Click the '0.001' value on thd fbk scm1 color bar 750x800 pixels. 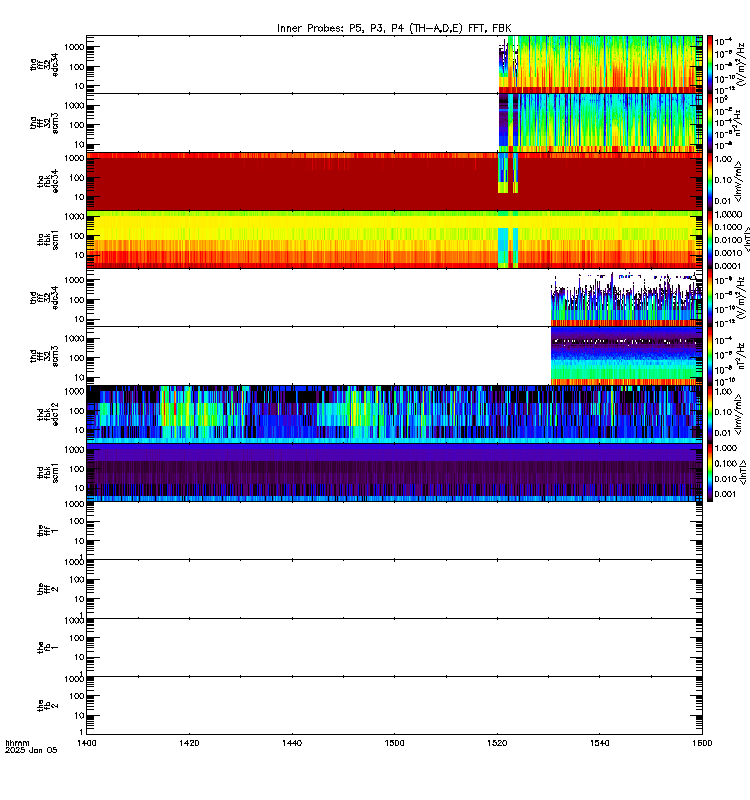tap(726, 494)
